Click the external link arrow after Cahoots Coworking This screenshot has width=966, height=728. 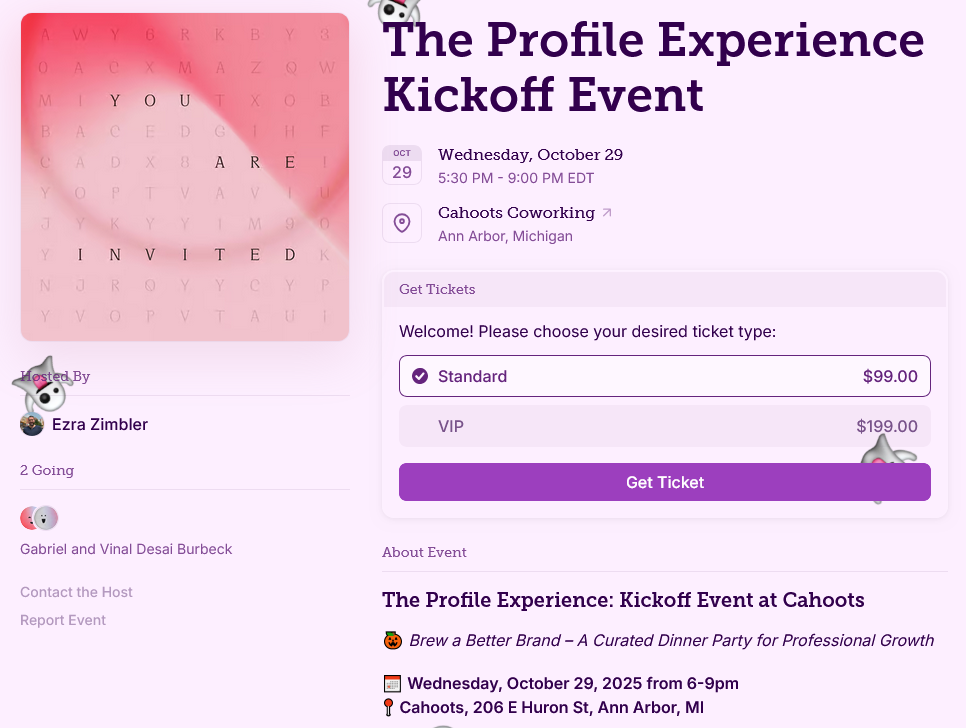(606, 213)
